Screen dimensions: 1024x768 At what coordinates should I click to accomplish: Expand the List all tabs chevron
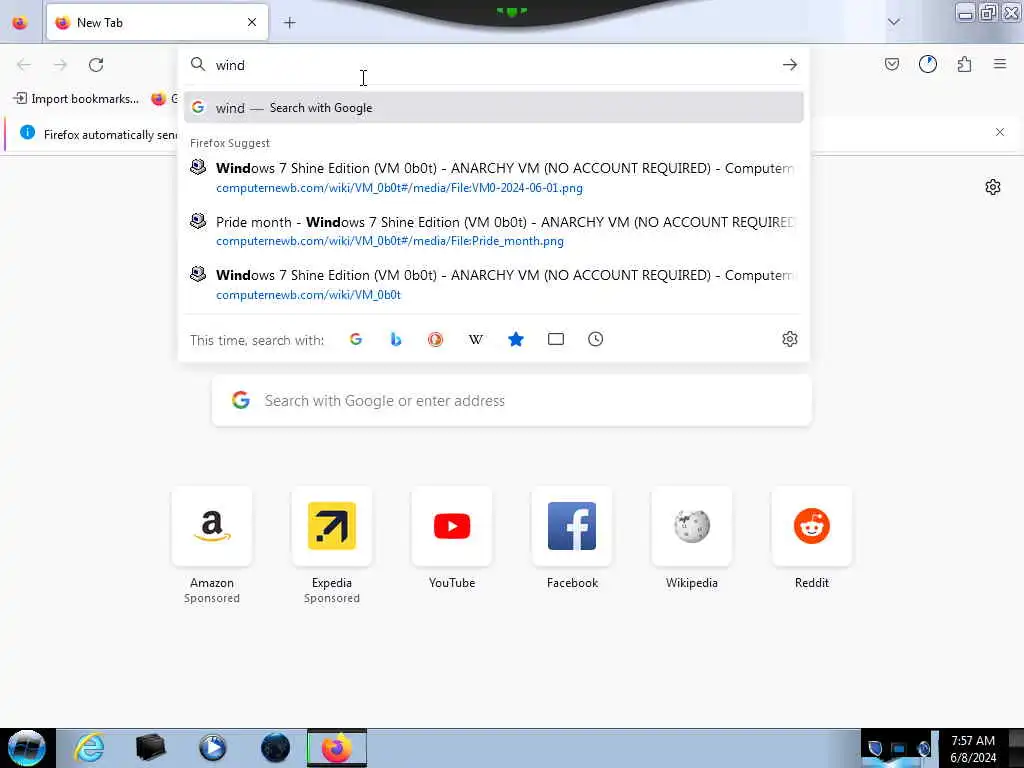[893, 22]
